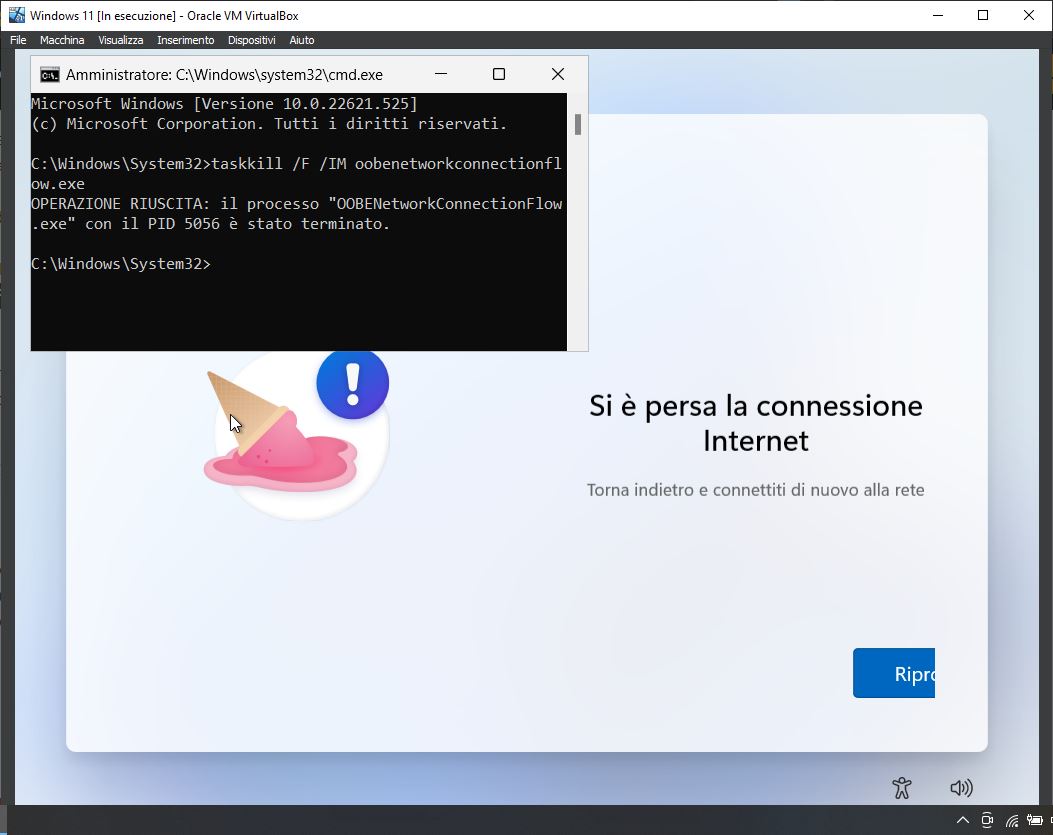Image resolution: width=1053 pixels, height=835 pixels.
Task: Open the Visualizza menu
Action: tap(121, 40)
